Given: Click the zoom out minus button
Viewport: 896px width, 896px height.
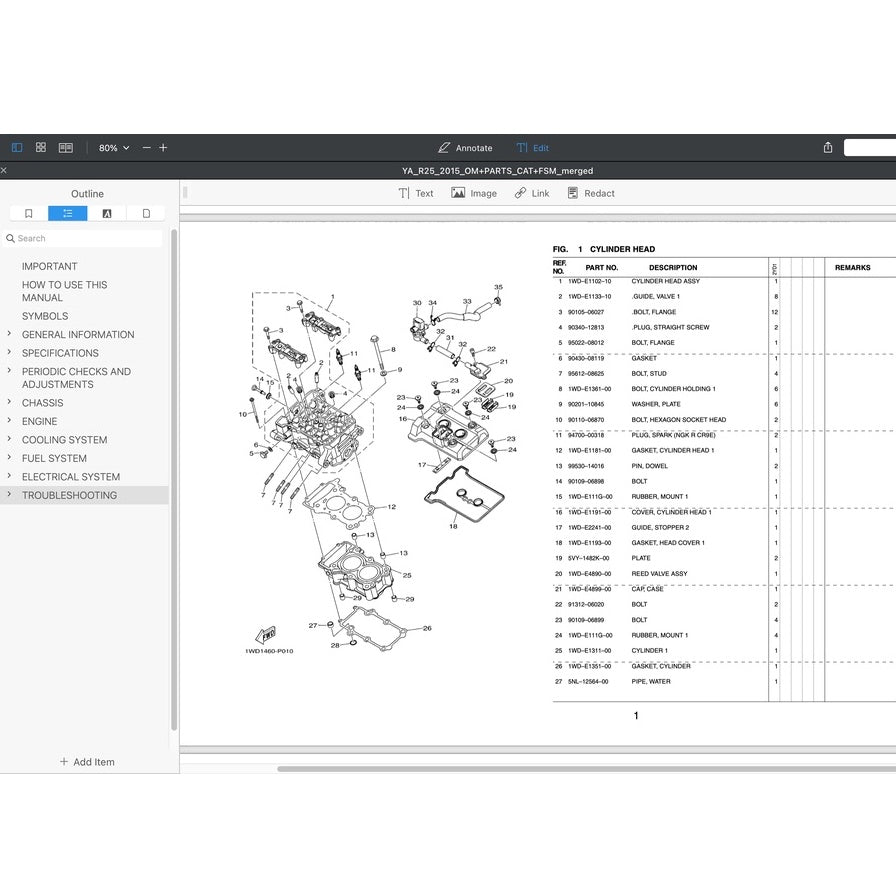Looking at the screenshot, I should (x=147, y=148).
